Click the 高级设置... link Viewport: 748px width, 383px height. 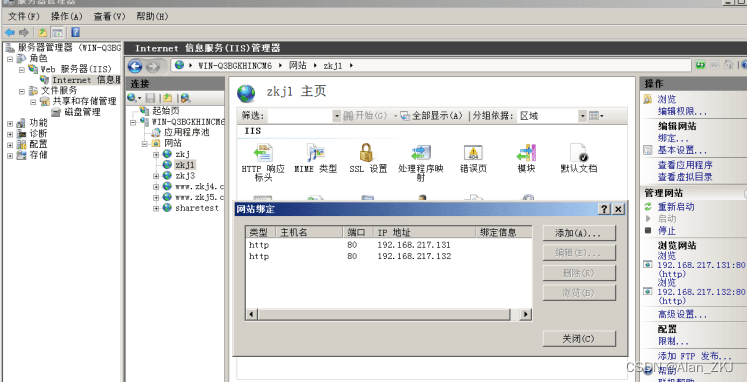point(682,315)
